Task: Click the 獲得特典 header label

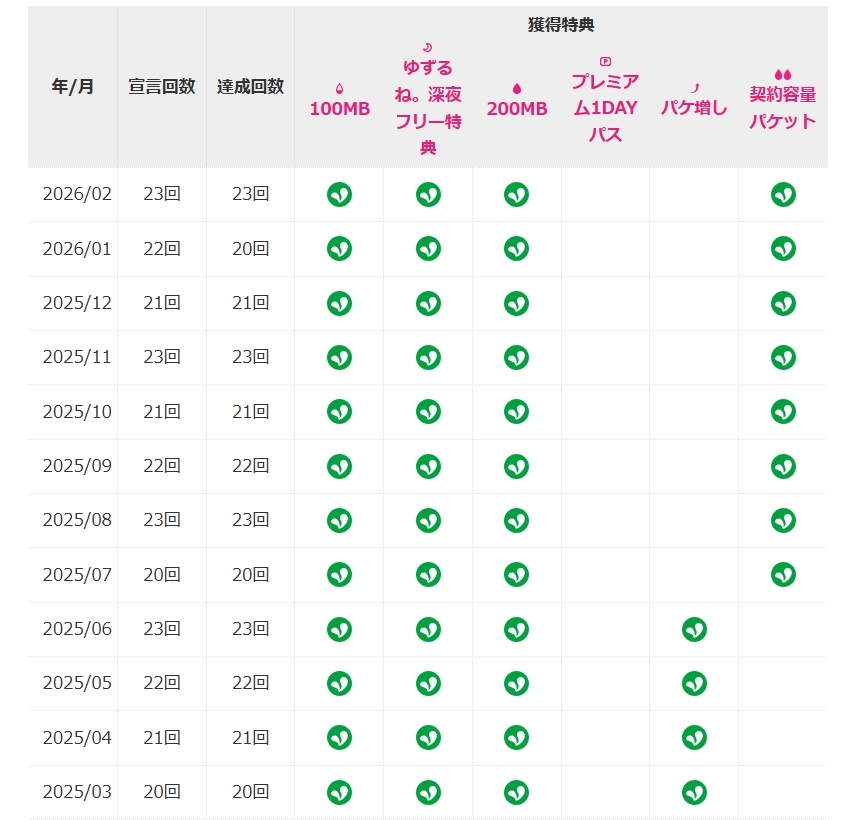Action: (x=561, y=25)
